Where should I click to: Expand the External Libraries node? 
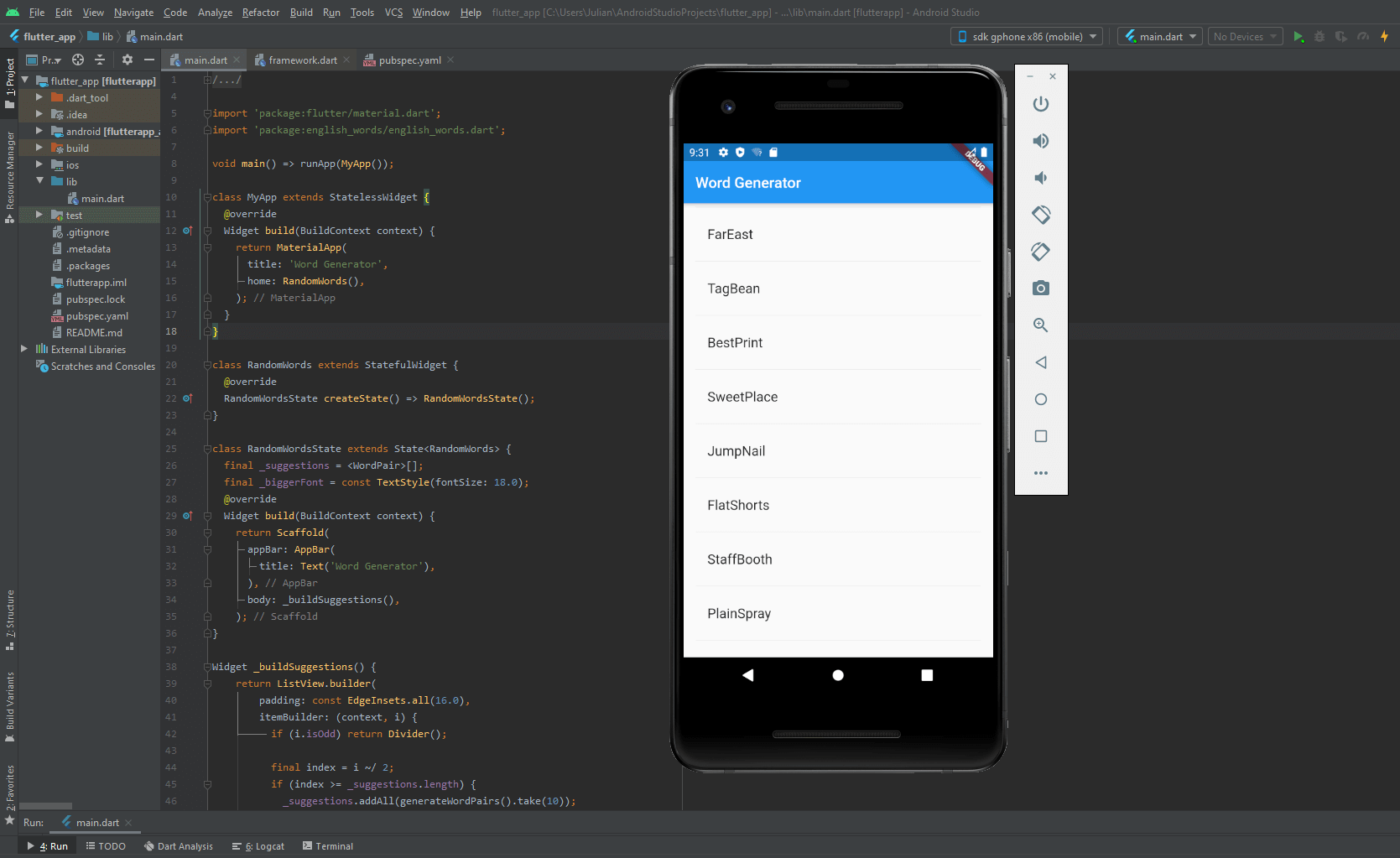pos(23,349)
